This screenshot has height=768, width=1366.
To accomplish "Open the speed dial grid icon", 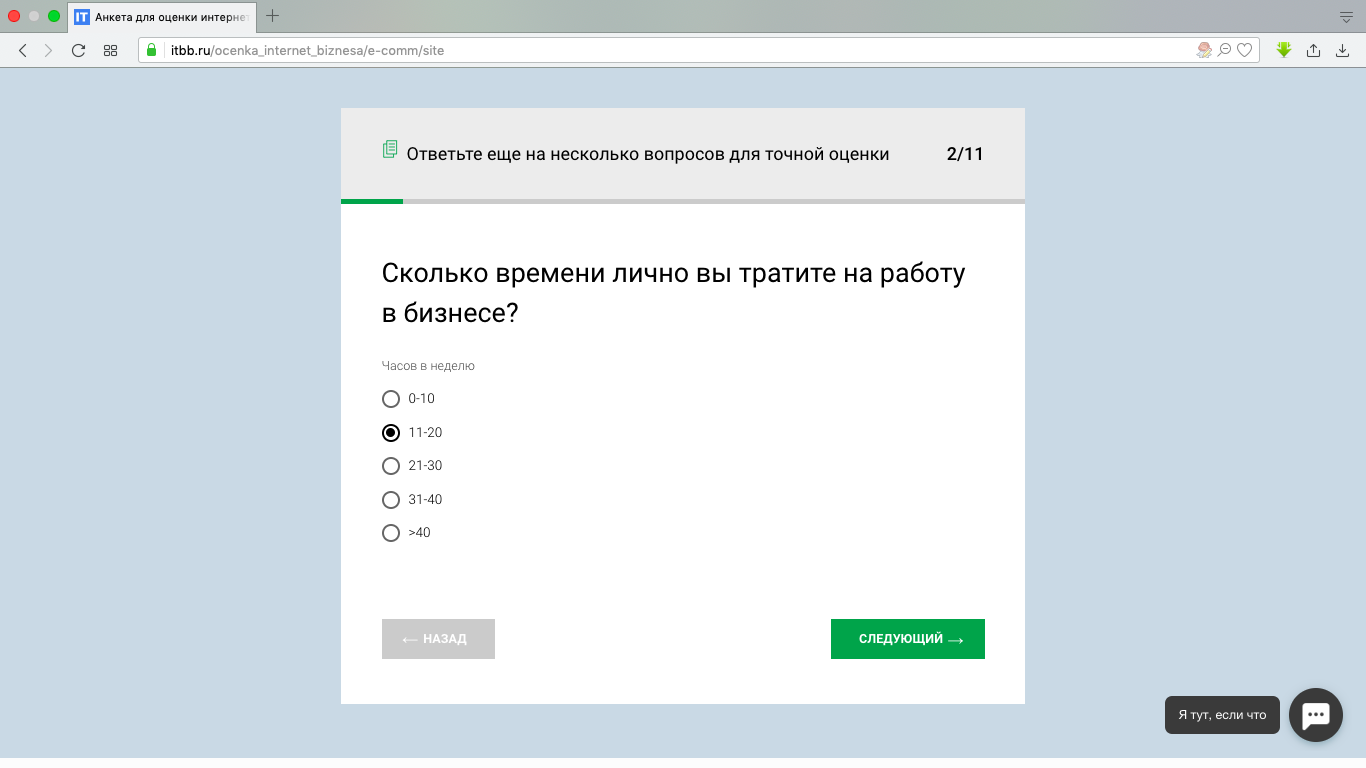I will tap(111, 50).
